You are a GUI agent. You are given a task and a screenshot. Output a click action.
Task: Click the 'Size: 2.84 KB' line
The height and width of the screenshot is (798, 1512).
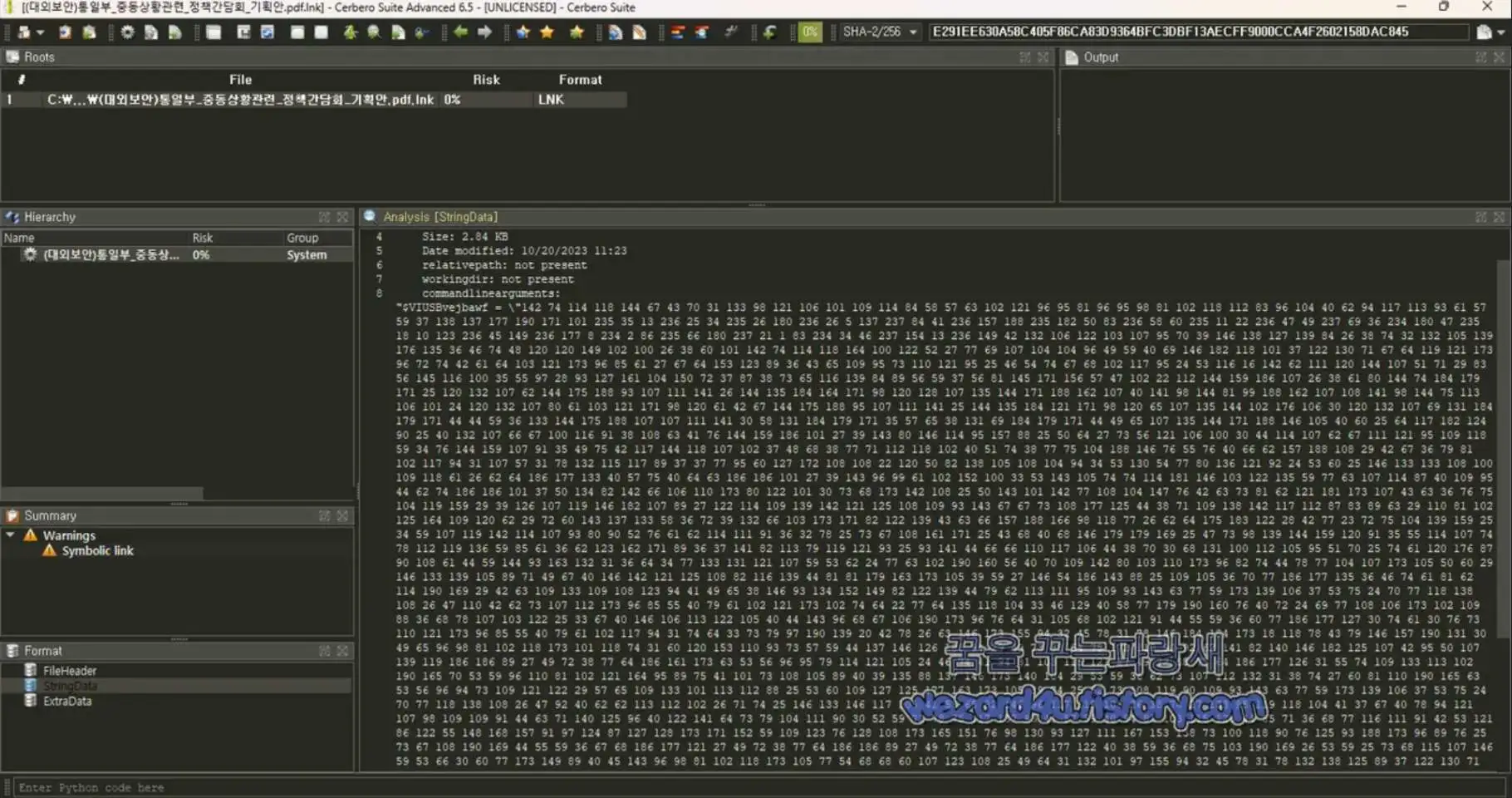[464, 236]
